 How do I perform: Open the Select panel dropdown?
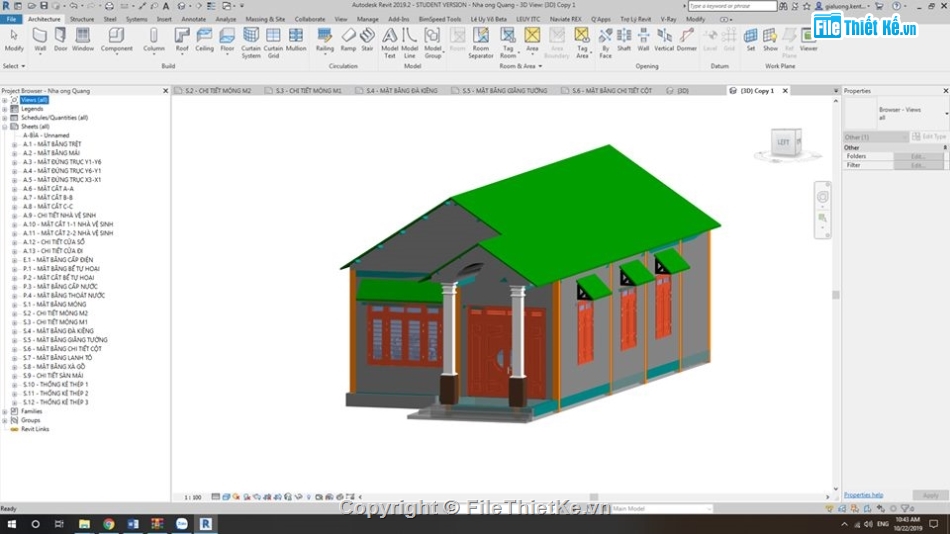click(x=14, y=66)
